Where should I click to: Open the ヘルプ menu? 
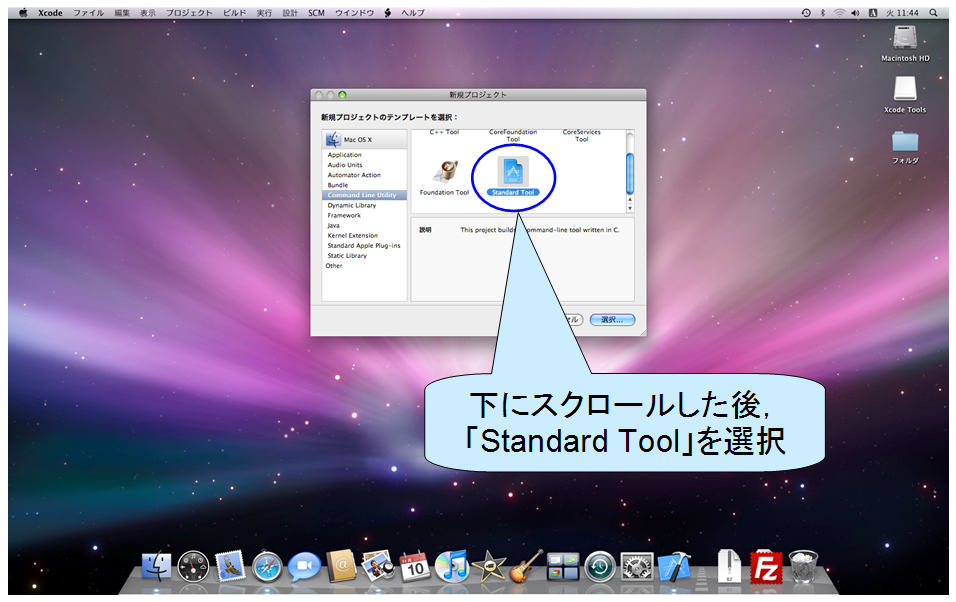coord(413,12)
